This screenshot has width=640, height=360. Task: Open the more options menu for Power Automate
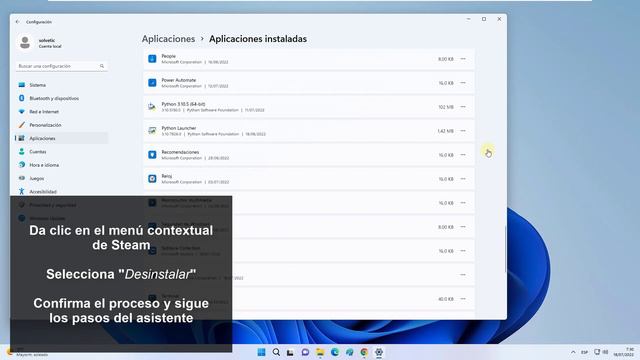463,83
